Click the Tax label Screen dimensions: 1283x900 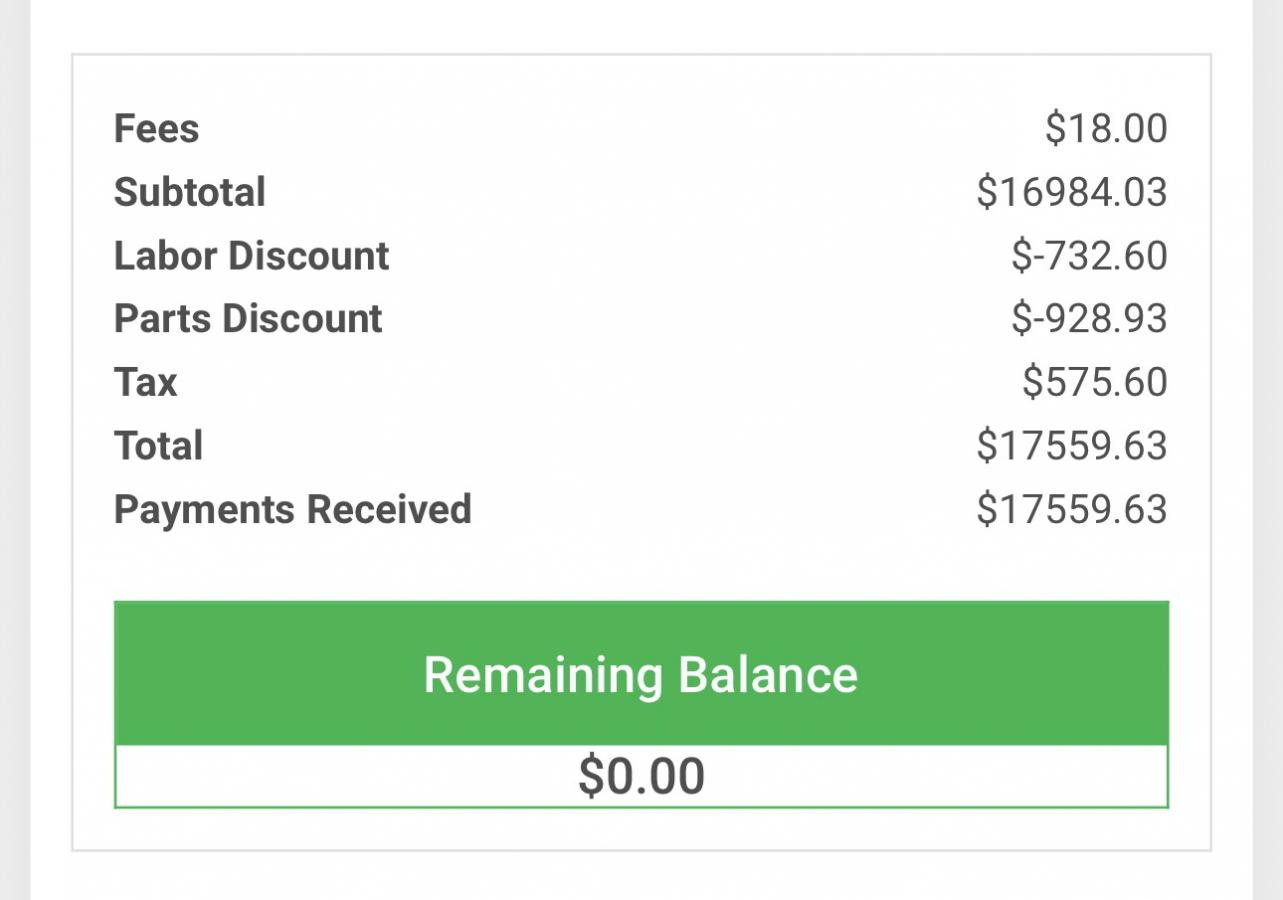(x=145, y=382)
